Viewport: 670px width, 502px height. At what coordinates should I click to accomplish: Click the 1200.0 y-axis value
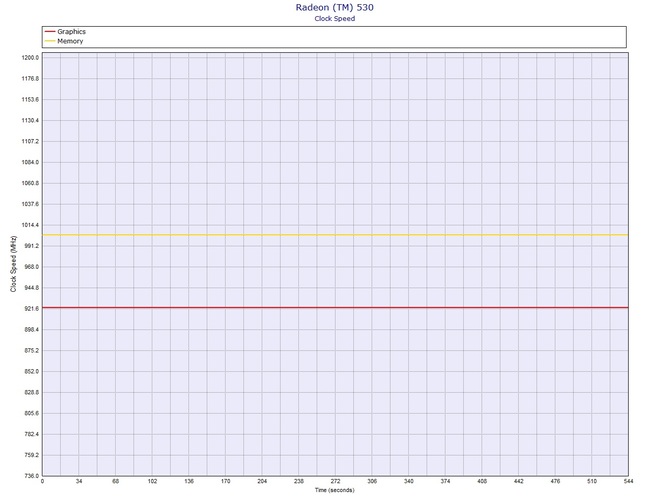click(30, 58)
